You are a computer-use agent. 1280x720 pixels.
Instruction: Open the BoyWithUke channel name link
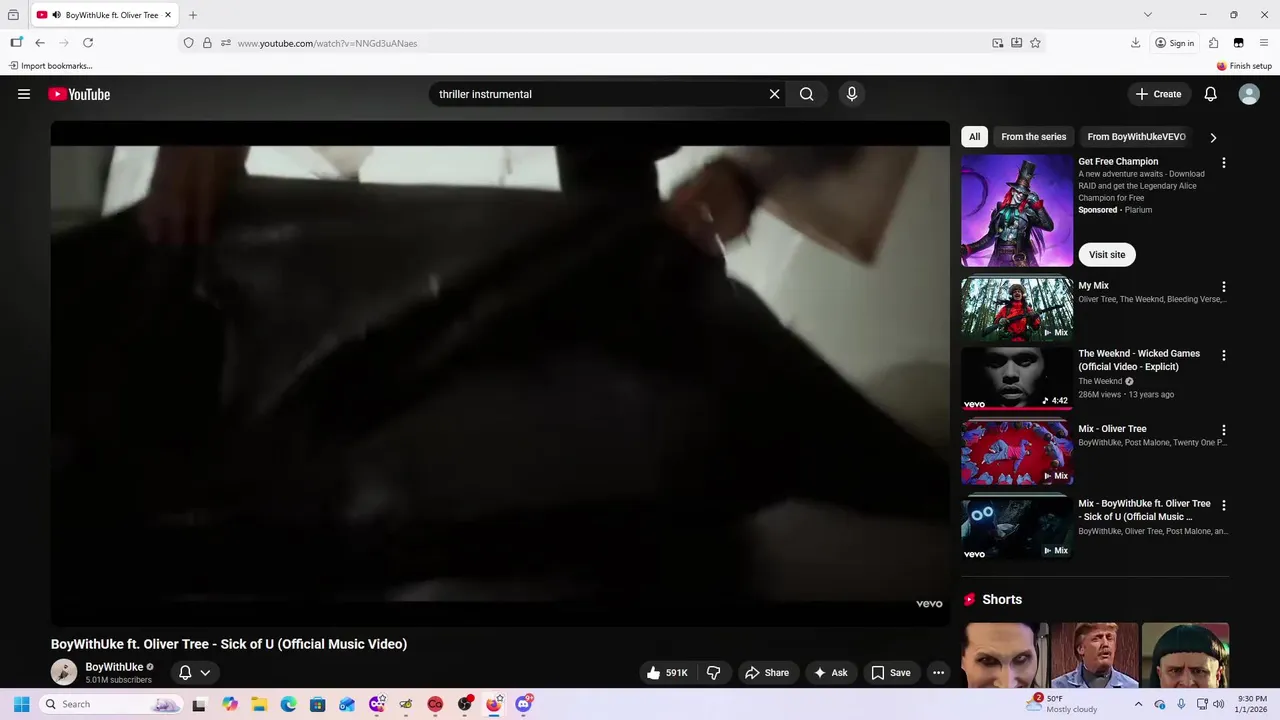[114, 667]
